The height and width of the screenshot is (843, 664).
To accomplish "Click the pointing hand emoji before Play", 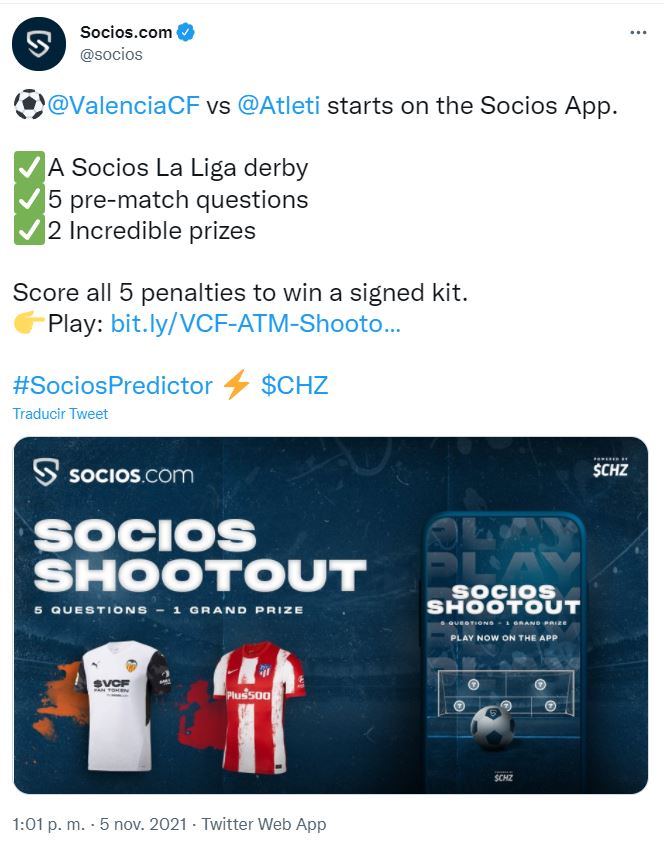I will click(28, 323).
